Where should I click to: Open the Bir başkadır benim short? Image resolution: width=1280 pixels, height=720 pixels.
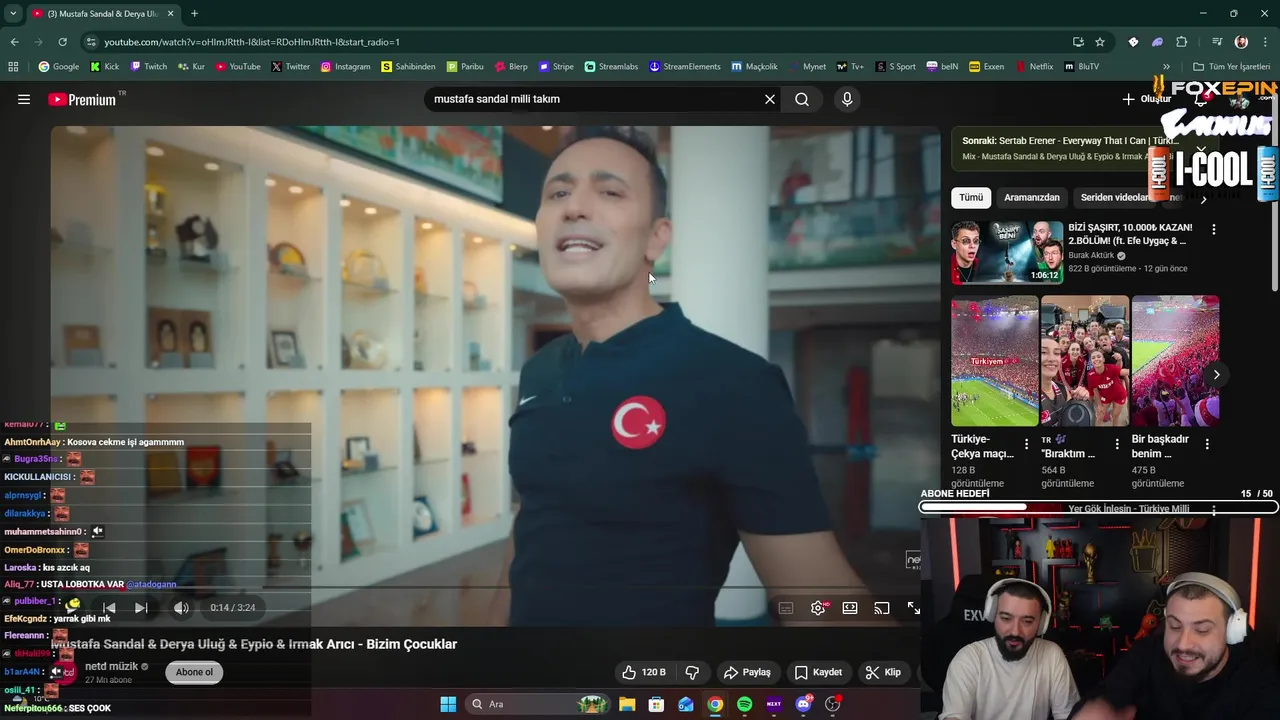click(x=1175, y=361)
